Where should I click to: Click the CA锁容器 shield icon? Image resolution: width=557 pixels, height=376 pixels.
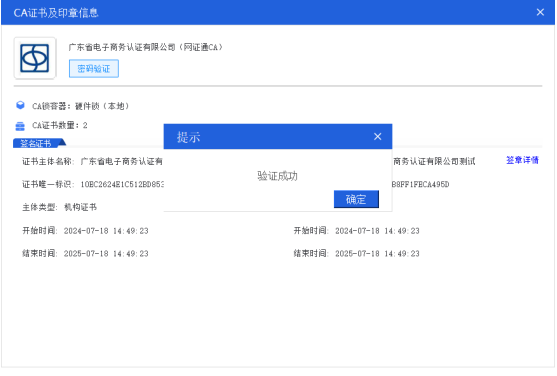click(20, 105)
